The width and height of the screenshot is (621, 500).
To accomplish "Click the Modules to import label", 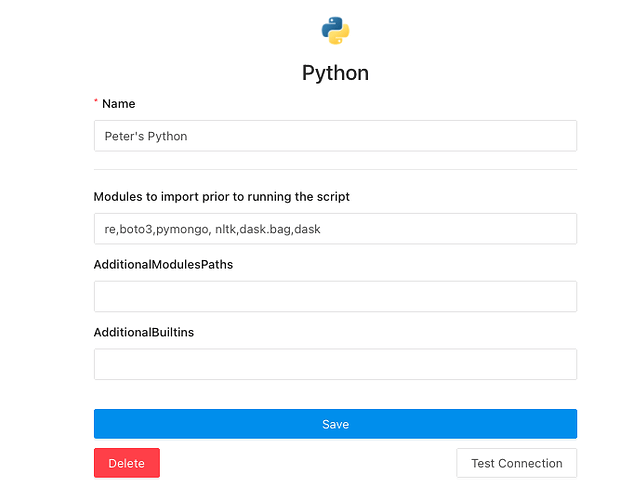I will [221, 197].
